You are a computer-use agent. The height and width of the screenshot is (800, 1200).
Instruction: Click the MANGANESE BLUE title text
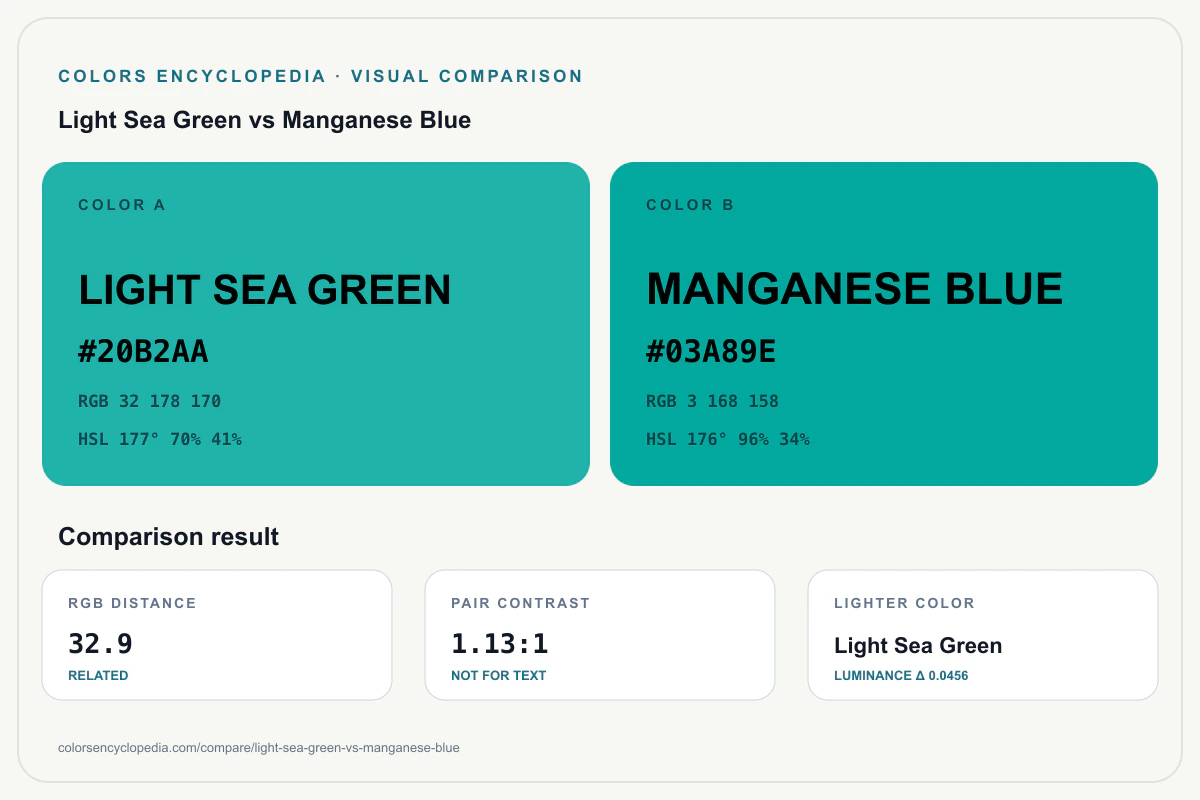coord(855,290)
